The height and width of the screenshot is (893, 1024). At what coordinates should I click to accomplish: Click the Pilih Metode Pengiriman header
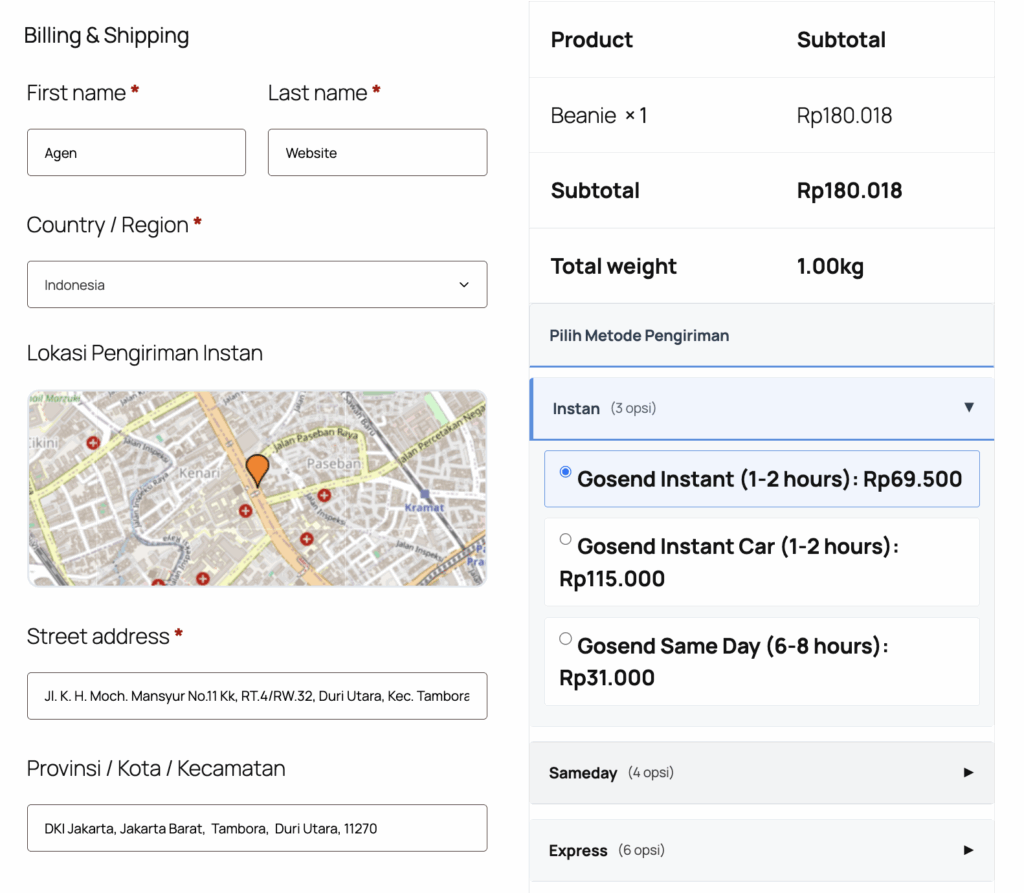coord(638,335)
